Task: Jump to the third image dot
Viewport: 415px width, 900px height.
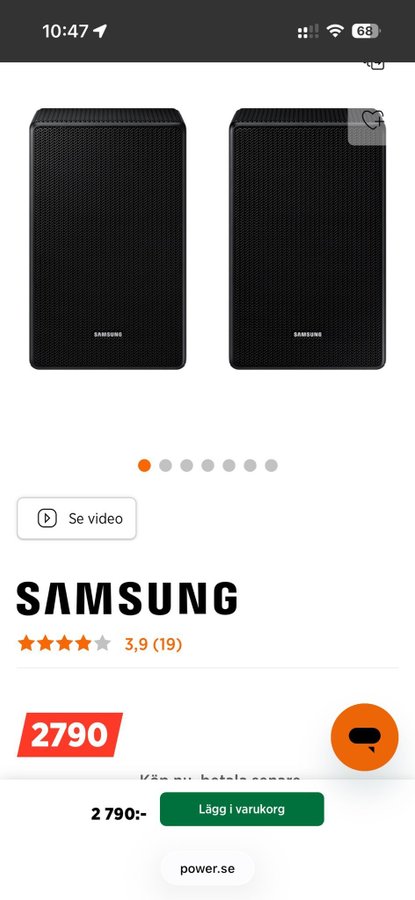Action: 187,465
